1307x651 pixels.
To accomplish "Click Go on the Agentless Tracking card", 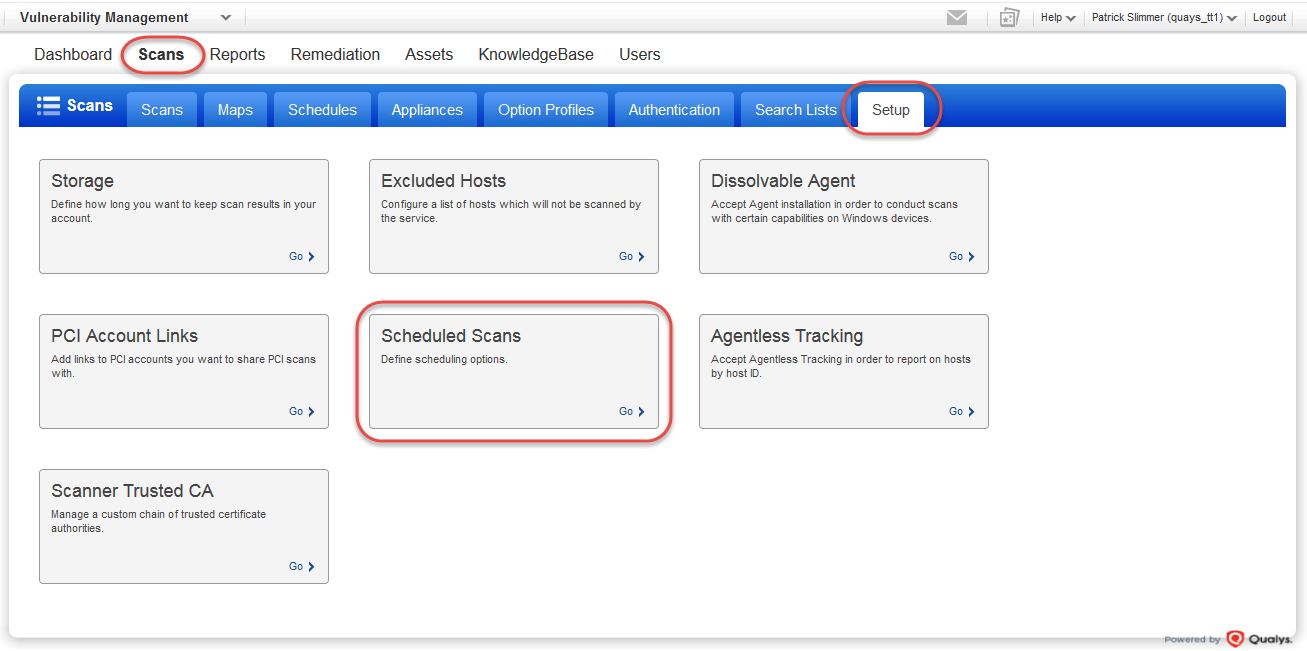I will pos(959,411).
